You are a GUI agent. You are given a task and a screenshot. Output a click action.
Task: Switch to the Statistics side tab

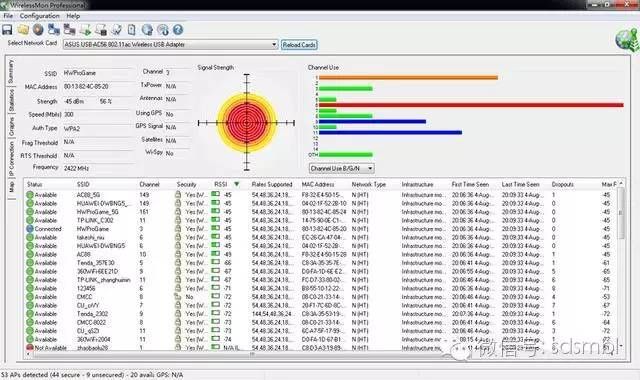tap(11, 100)
